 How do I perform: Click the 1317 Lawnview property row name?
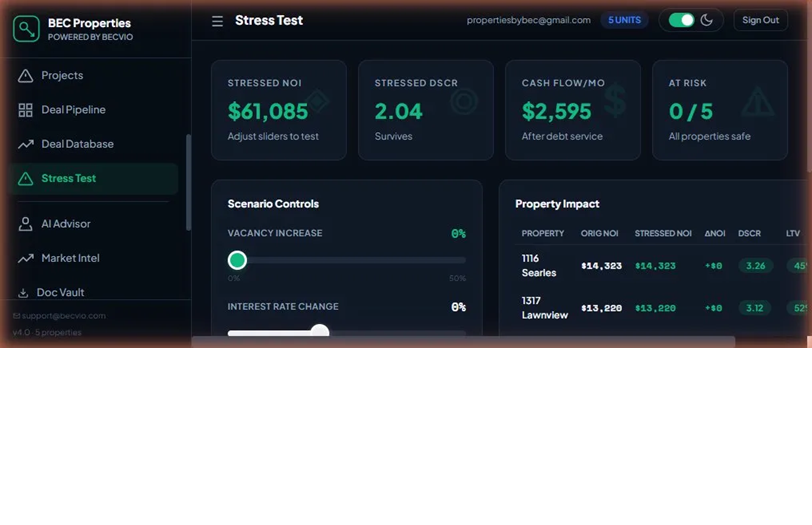[x=544, y=308]
